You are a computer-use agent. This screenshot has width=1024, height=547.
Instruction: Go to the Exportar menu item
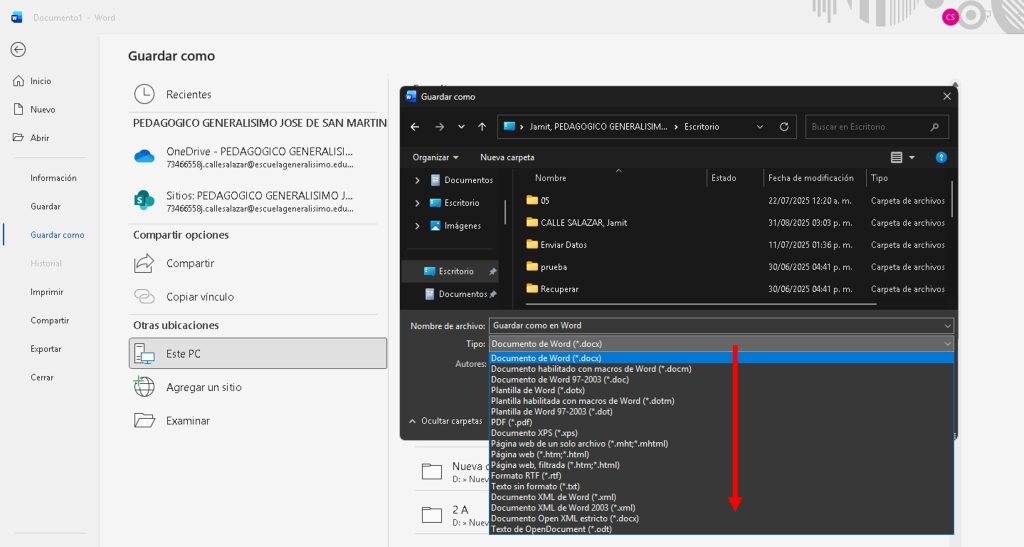pyautogui.click(x=46, y=349)
